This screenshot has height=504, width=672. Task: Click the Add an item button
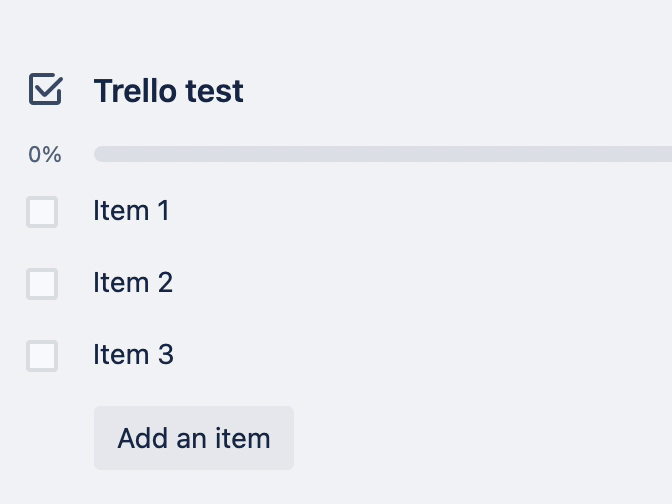click(x=194, y=438)
